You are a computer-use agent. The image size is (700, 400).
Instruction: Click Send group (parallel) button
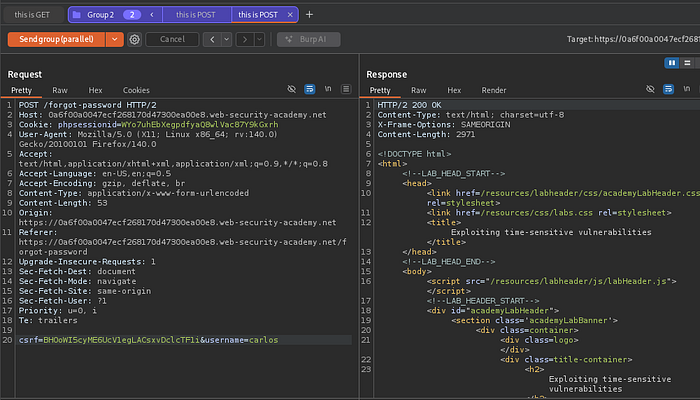tap(56, 39)
